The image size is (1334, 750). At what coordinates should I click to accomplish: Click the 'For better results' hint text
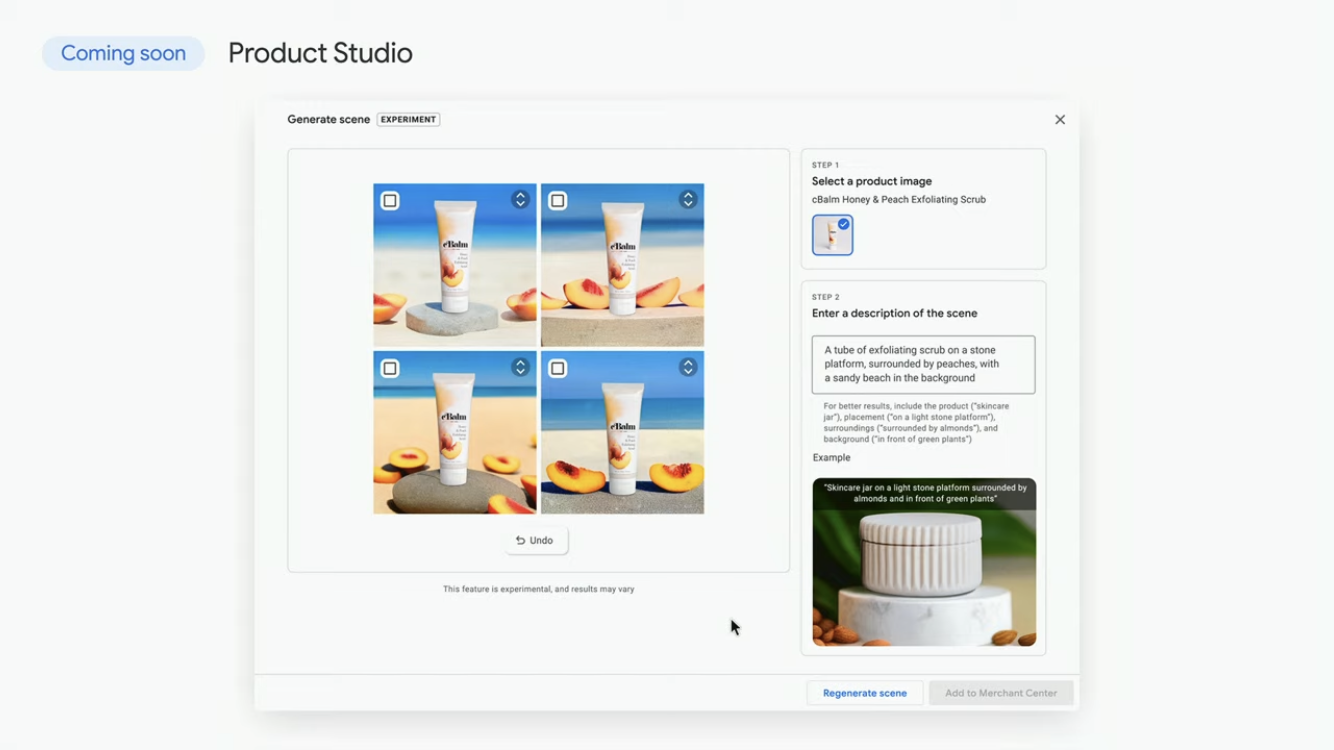(x=917, y=423)
